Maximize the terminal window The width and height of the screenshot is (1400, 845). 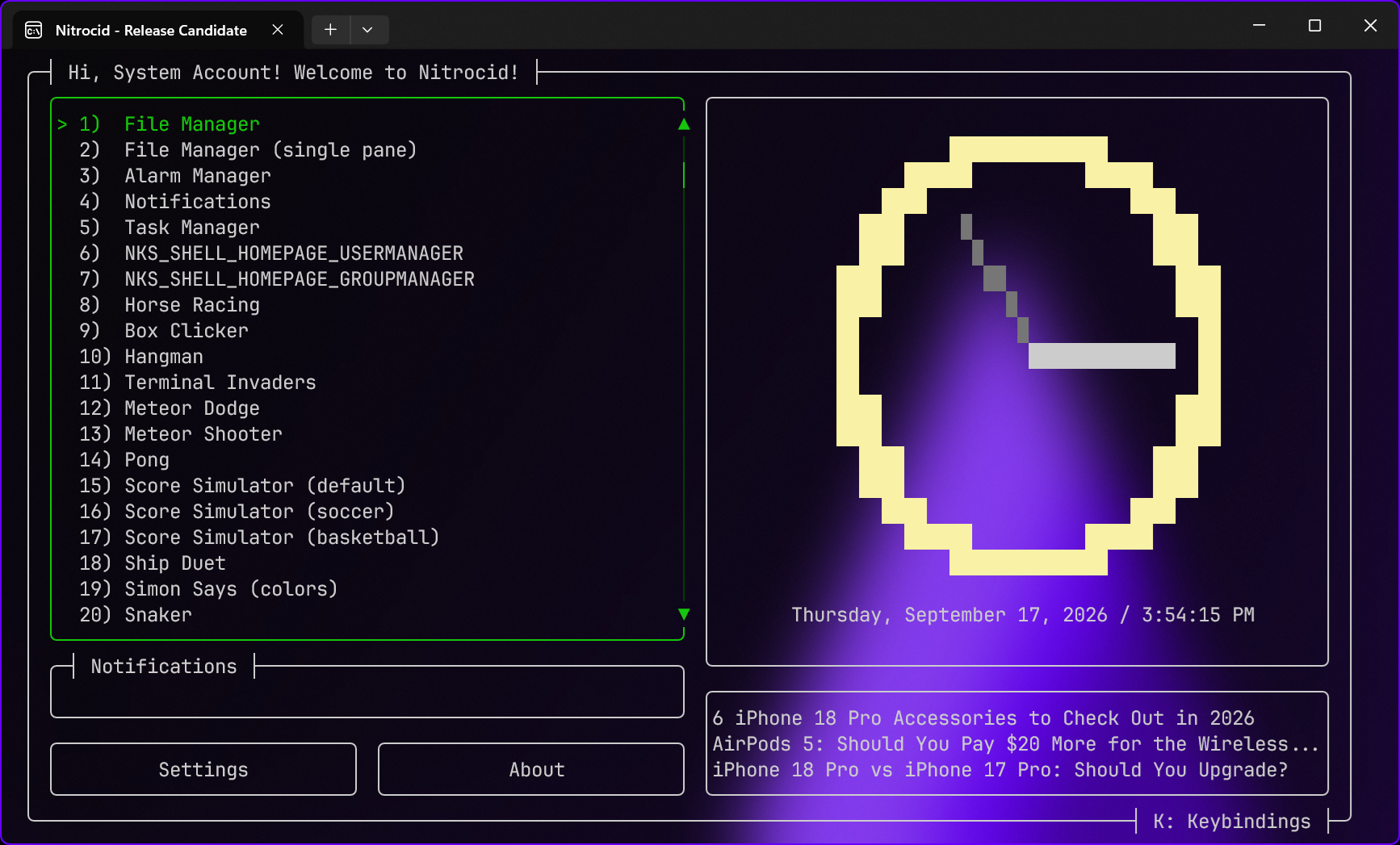1314,26
